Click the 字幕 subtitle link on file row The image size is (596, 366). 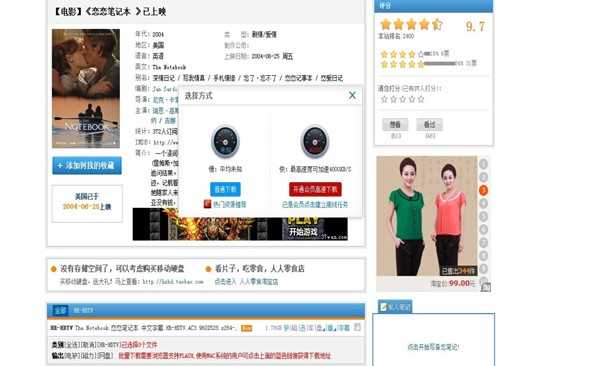(343, 327)
